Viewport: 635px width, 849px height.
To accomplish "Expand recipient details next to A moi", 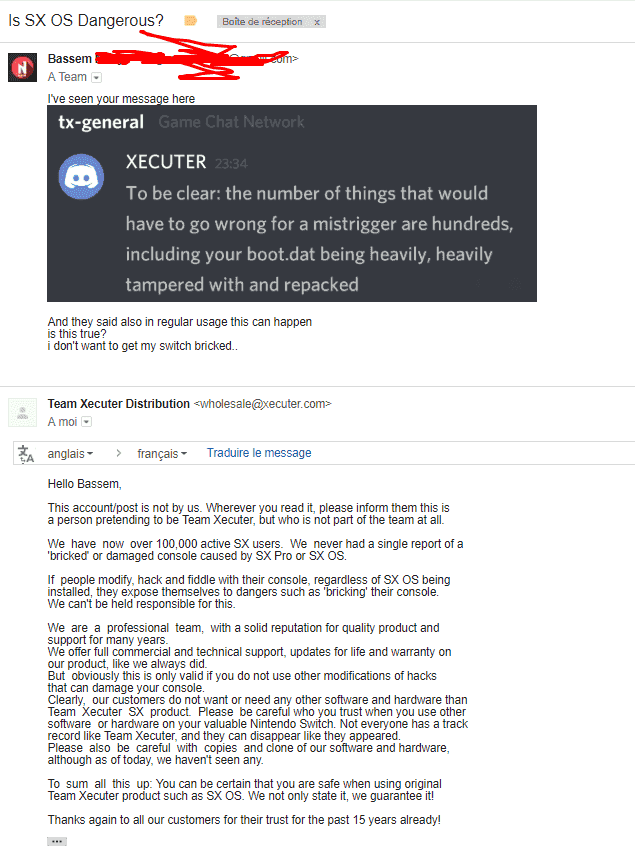I will click(87, 422).
